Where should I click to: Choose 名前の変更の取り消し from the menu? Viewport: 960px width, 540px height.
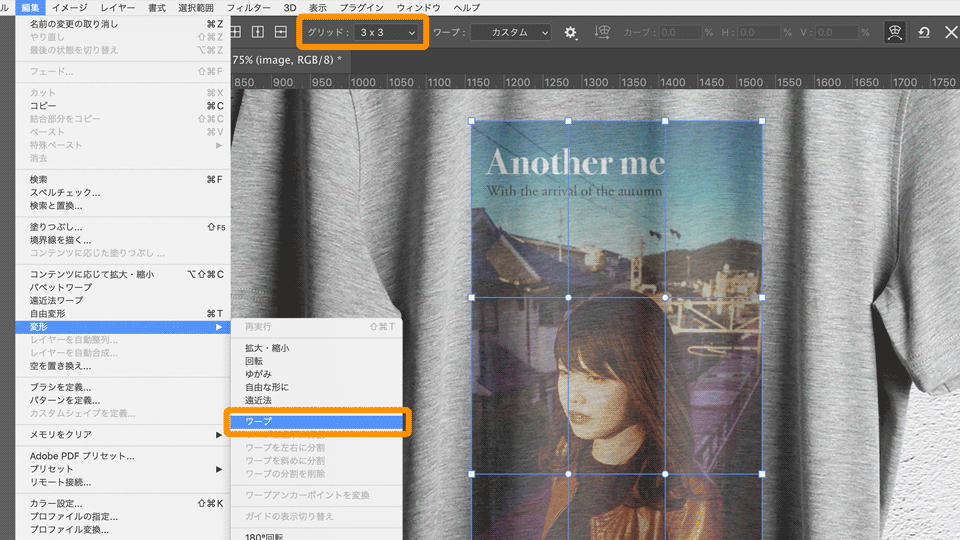pos(123,24)
